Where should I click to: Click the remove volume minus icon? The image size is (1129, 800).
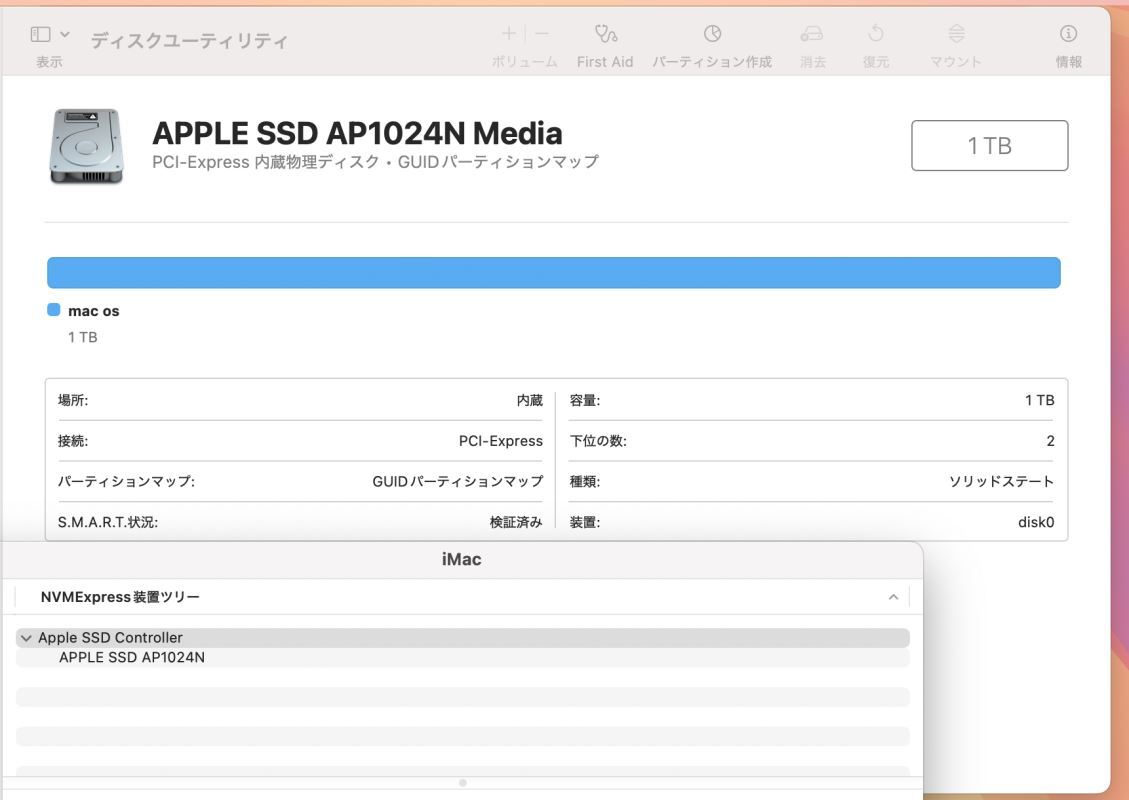pyautogui.click(x=541, y=33)
